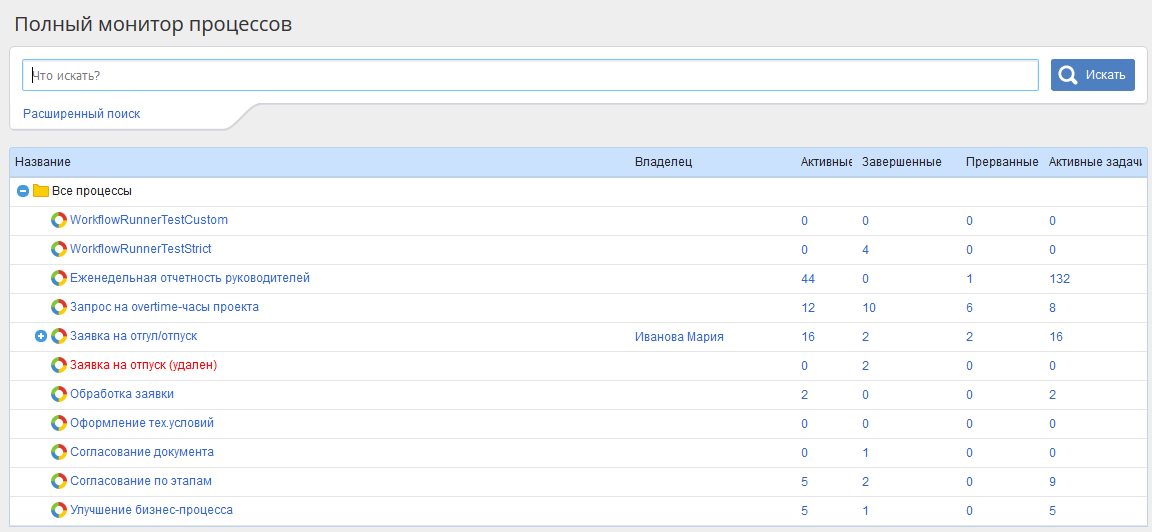This screenshot has height=532, width=1152.
Task: Click the Что искать search field
Action: pos(530,75)
